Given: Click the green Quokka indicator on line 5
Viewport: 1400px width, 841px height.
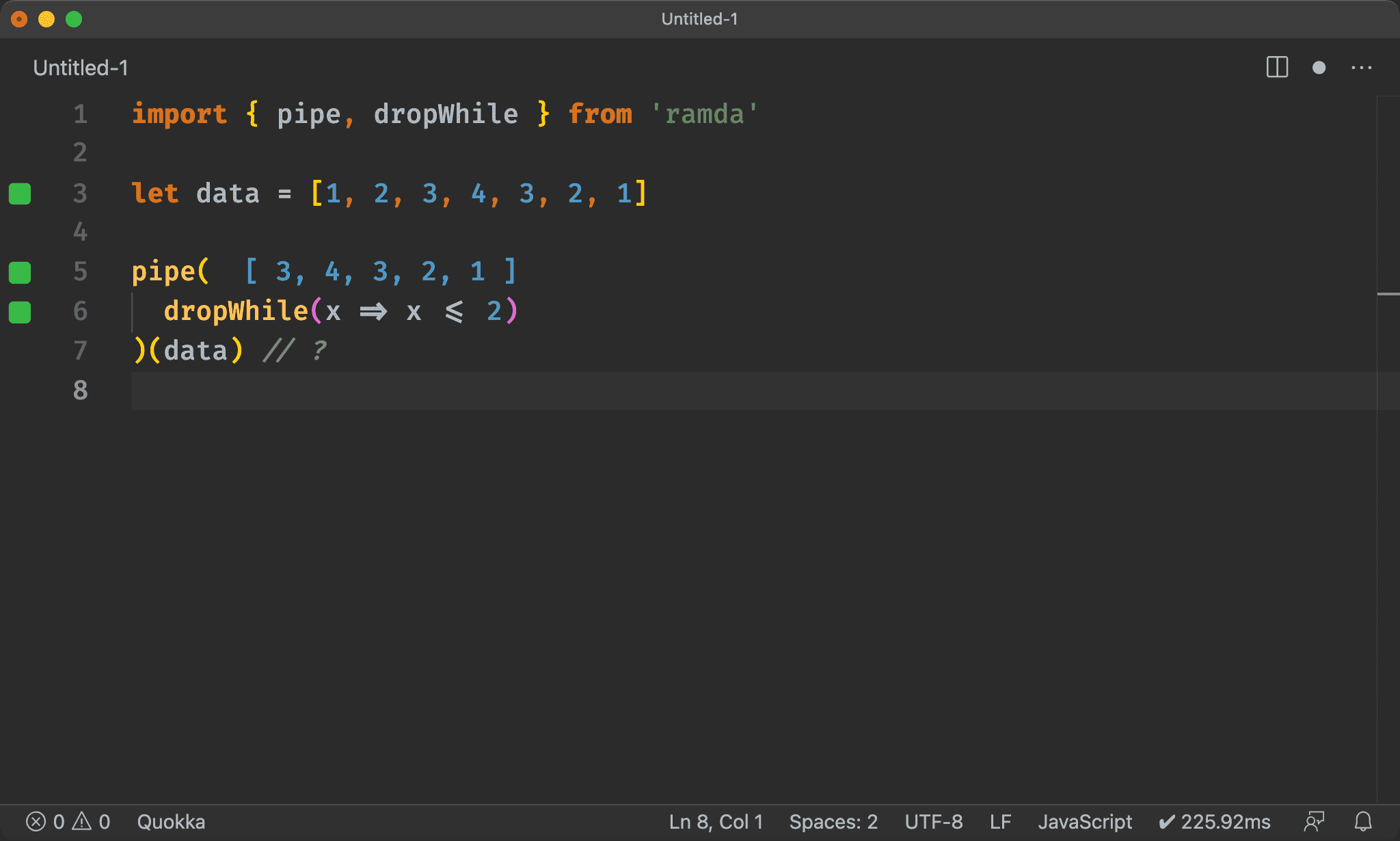Looking at the screenshot, I should pos(20,272).
